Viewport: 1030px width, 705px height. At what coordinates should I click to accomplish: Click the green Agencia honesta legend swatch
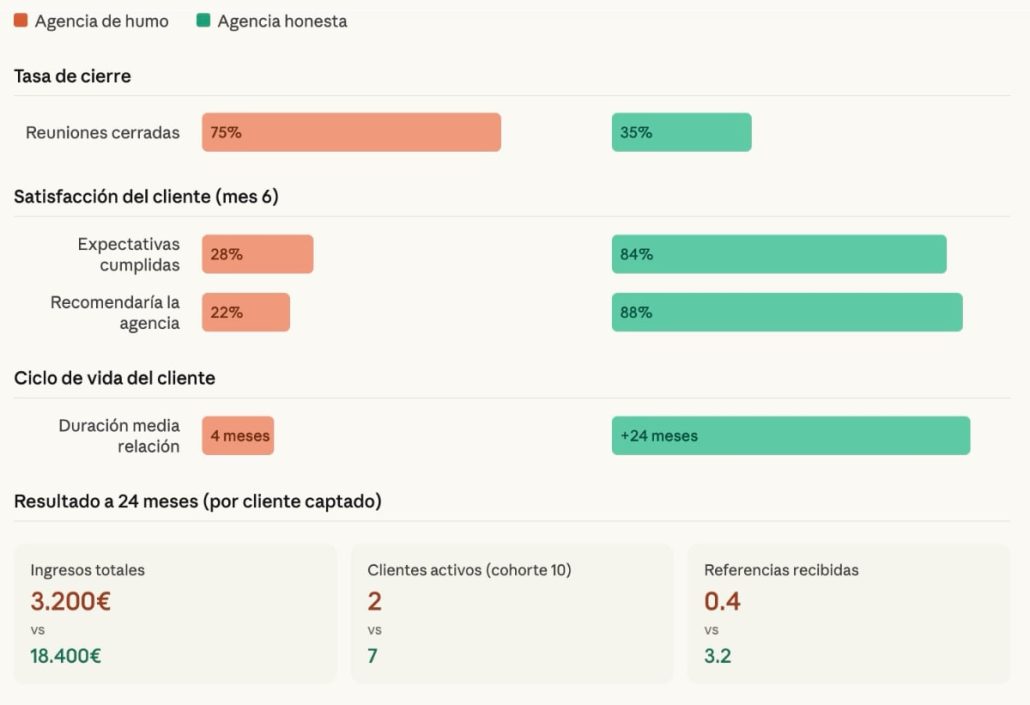pos(204,21)
